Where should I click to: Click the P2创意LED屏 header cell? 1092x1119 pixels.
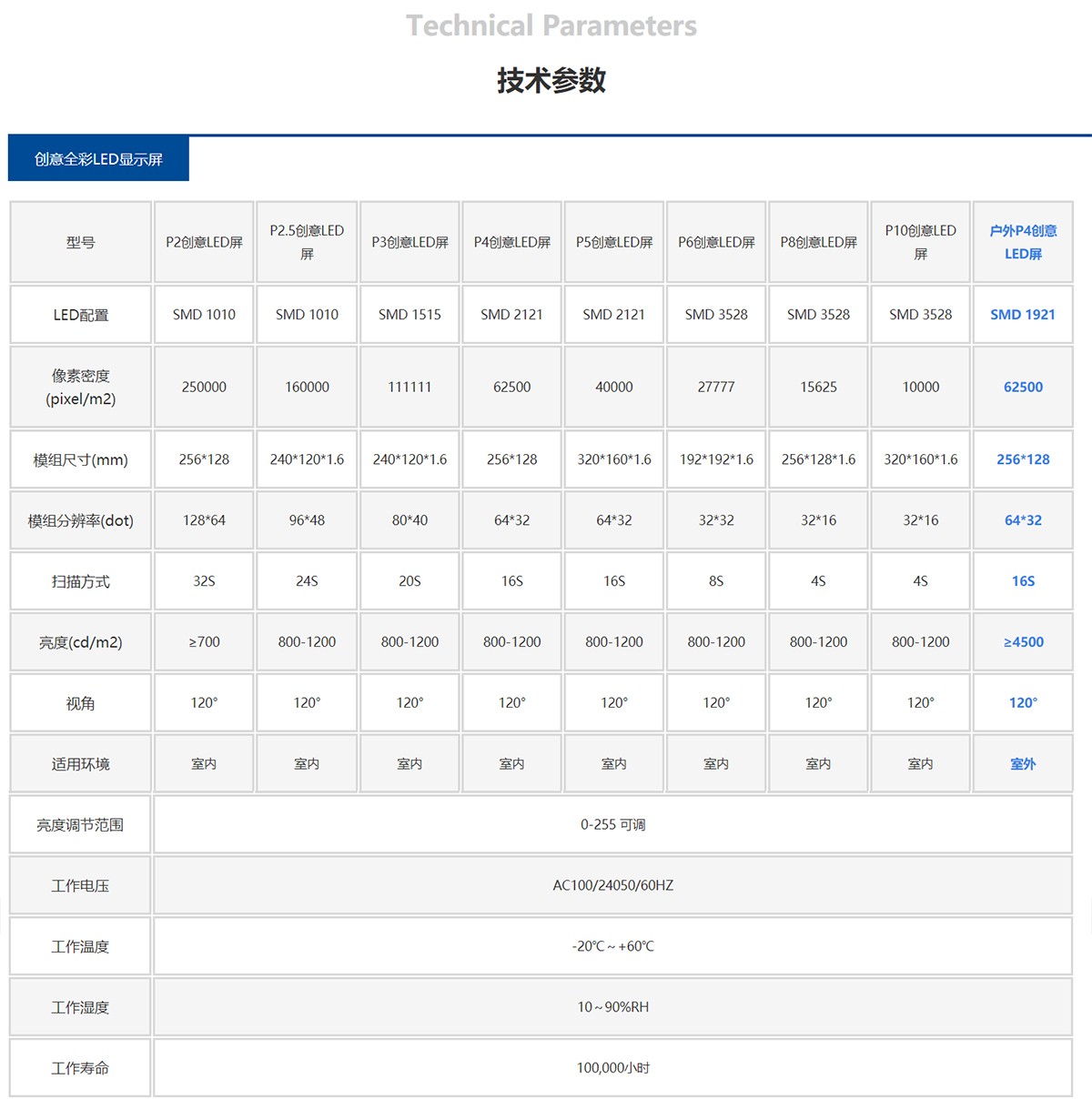click(204, 242)
